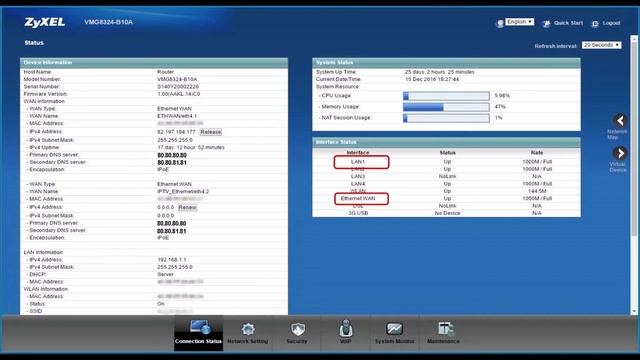Image resolution: width=640 pixels, height=360 pixels.
Task: Open the Quick Start link
Action: click(x=568, y=23)
